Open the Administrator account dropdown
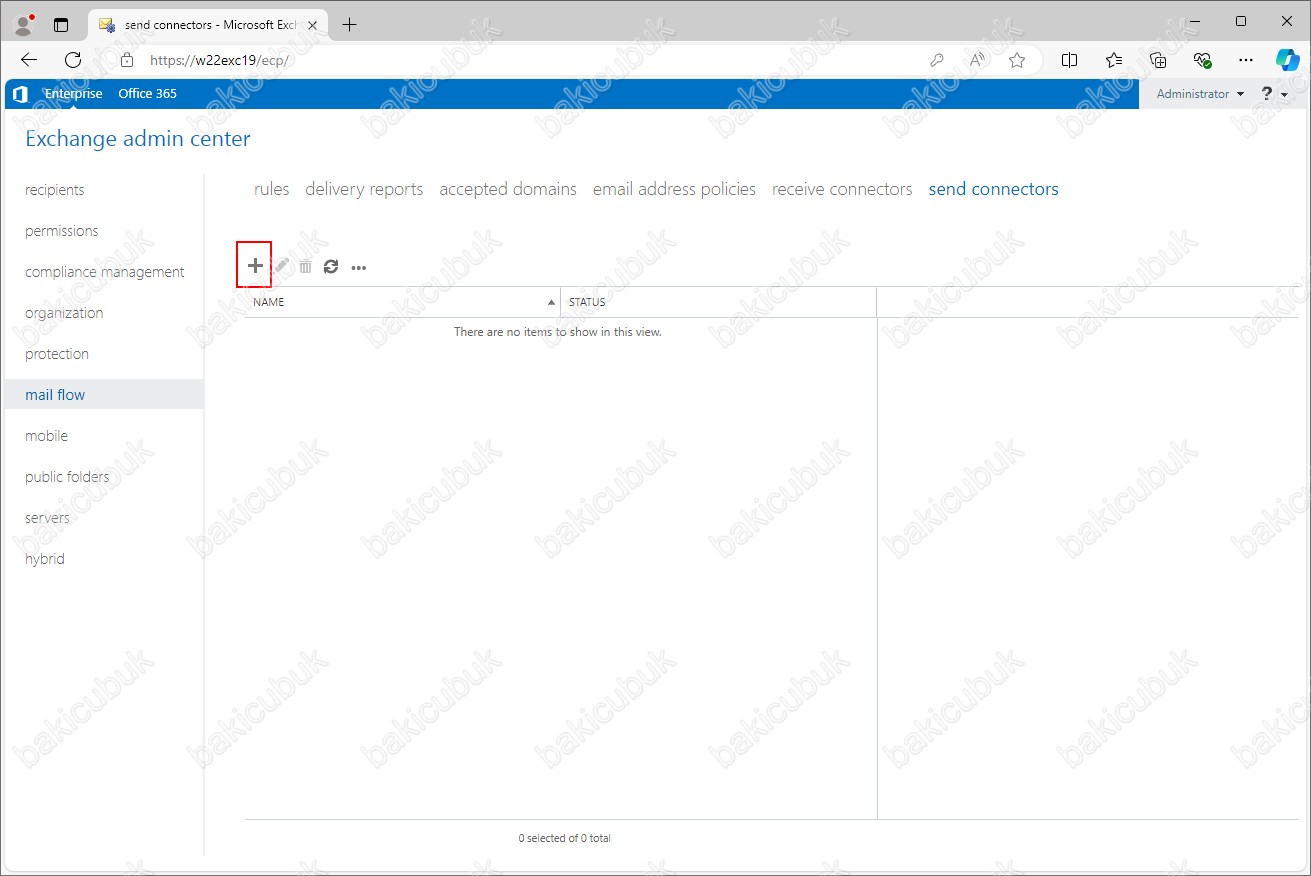Screen dimensions: 1311x876 click(1200, 94)
